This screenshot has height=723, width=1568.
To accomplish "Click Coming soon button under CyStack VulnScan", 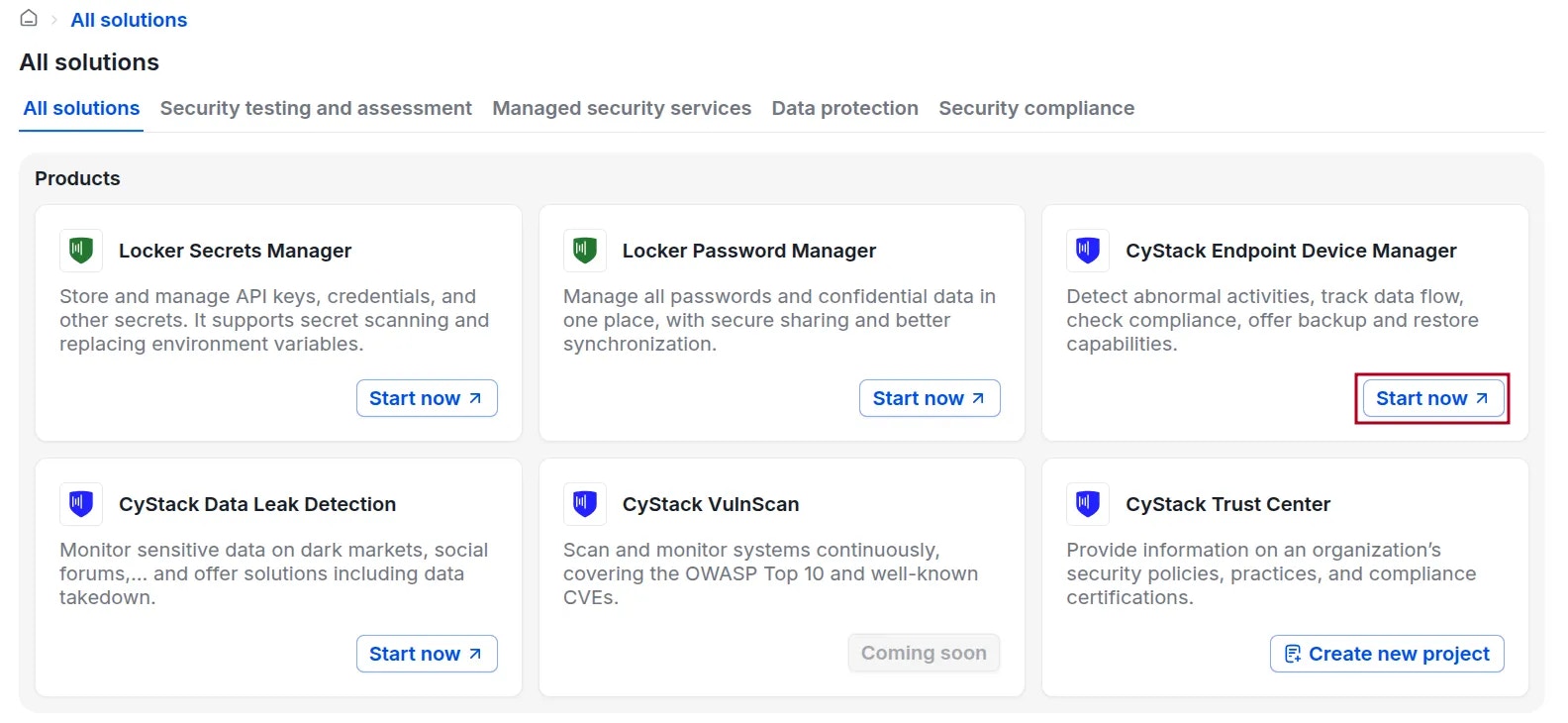I will click(923, 653).
